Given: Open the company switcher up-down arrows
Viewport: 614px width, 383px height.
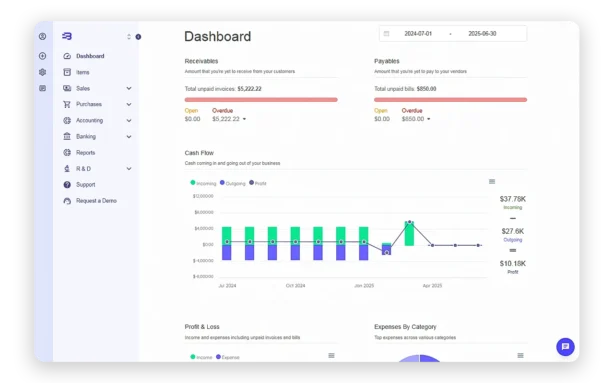Looking at the screenshot, I should click(129, 37).
